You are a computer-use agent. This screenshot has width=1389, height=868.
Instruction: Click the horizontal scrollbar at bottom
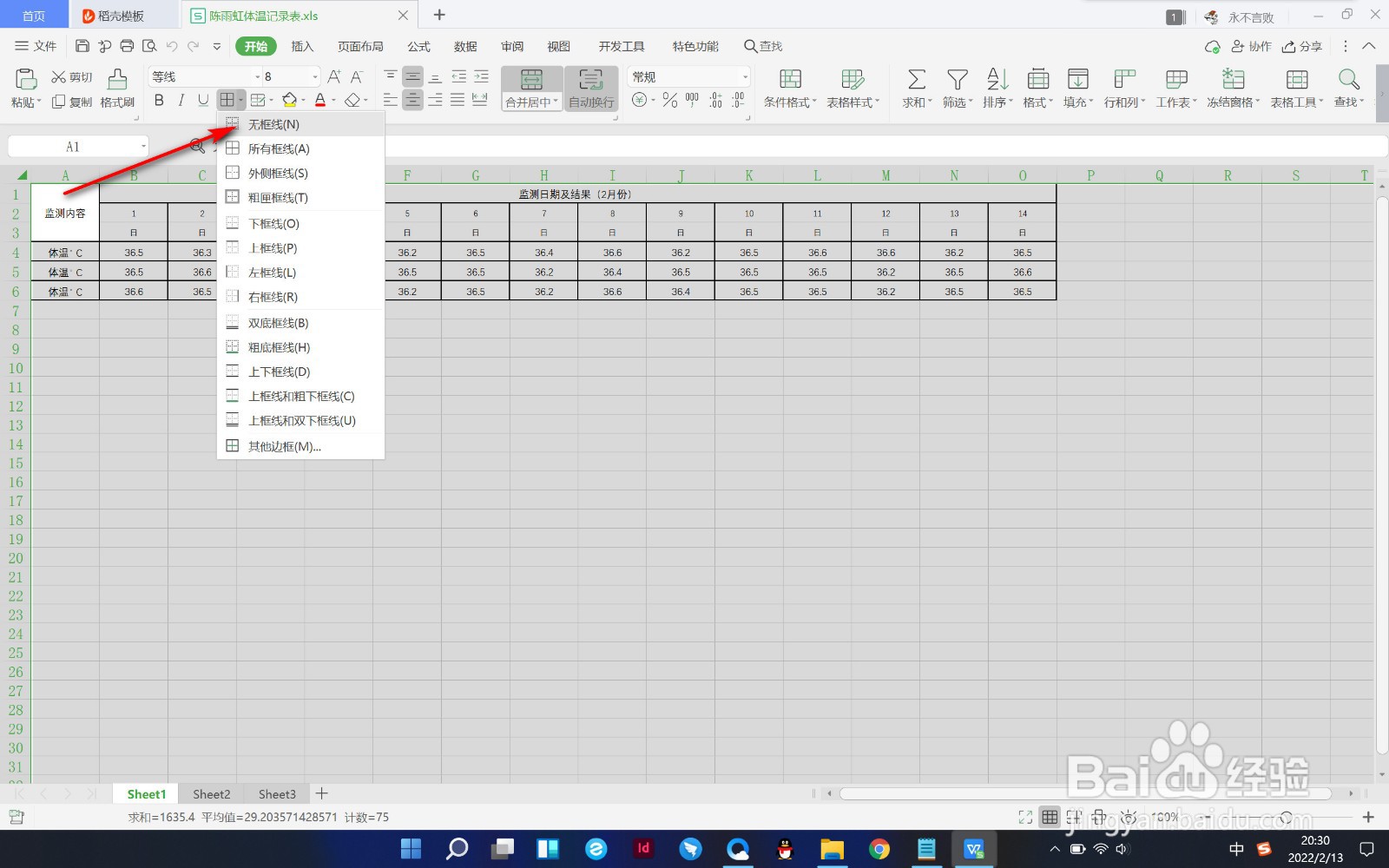coord(1085,793)
